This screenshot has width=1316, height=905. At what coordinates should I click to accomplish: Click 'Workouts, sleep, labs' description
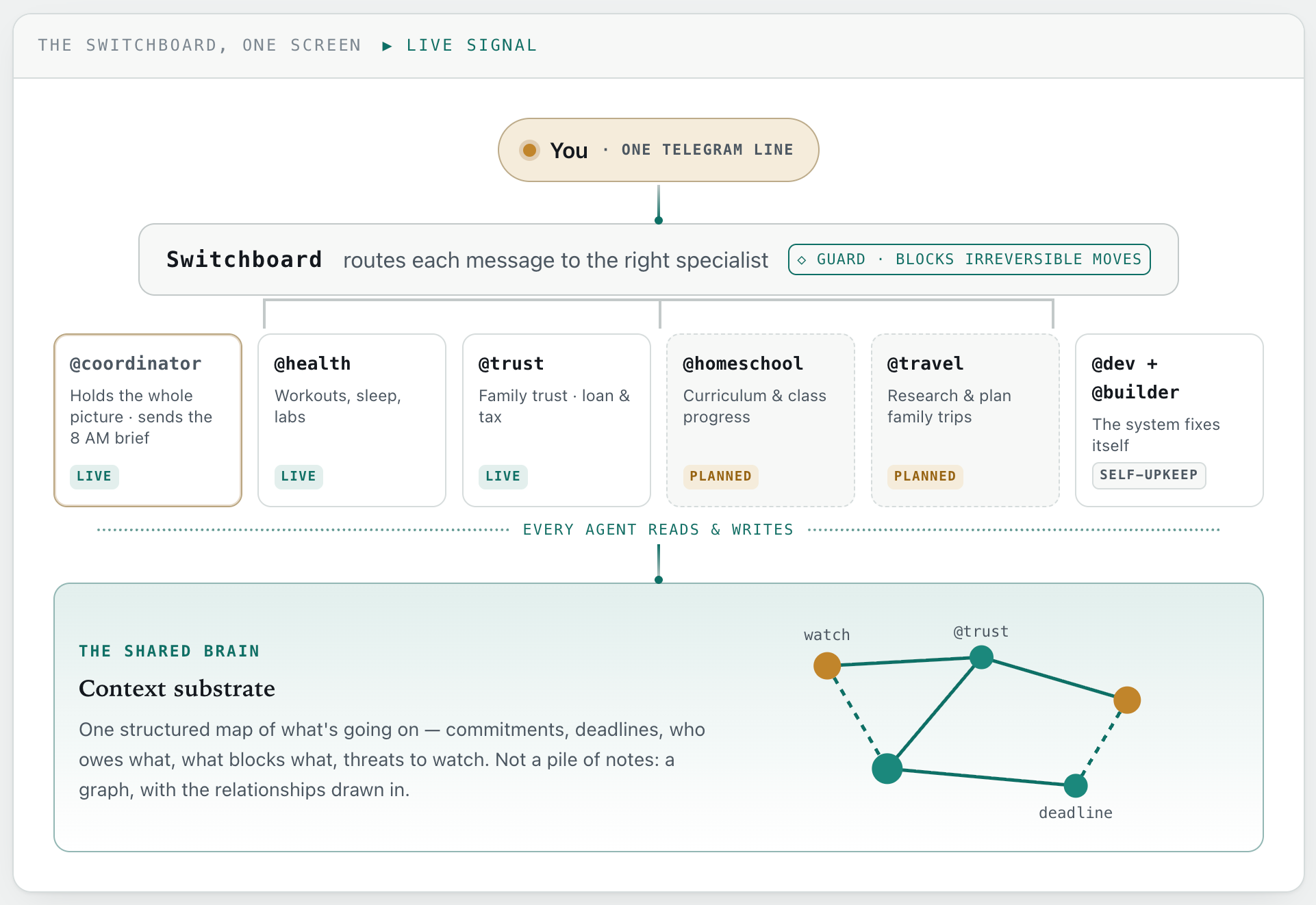[338, 407]
